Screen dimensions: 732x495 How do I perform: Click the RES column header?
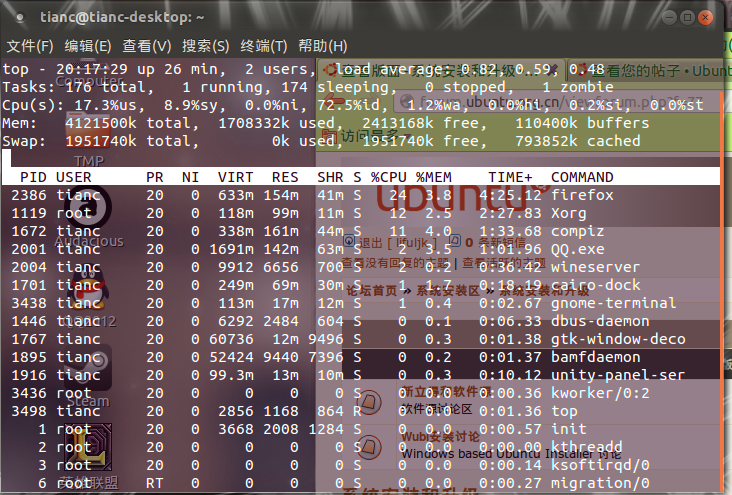pos(285,177)
